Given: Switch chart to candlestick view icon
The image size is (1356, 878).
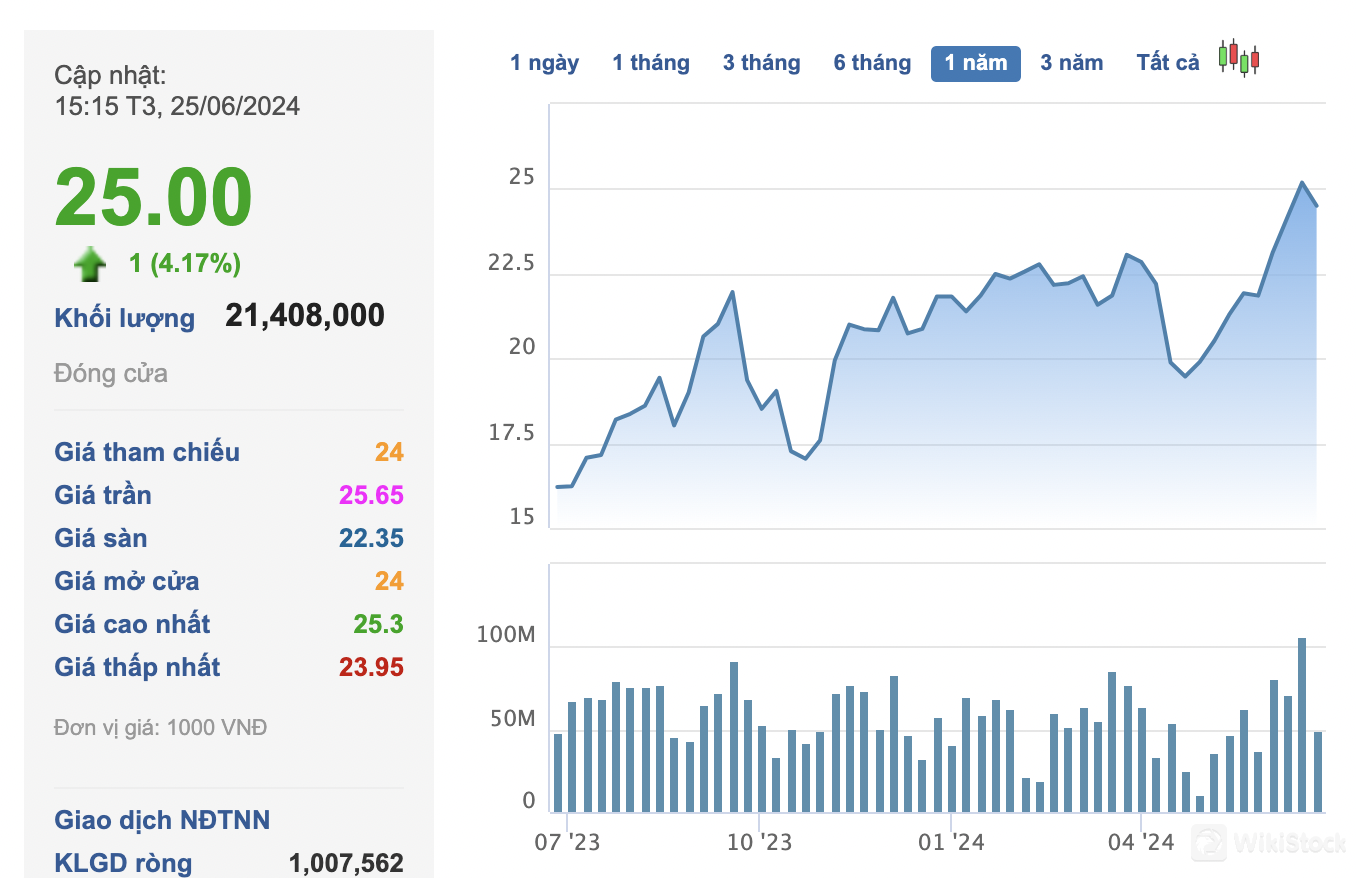Looking at the screenshot, I should click(1239, 59).
